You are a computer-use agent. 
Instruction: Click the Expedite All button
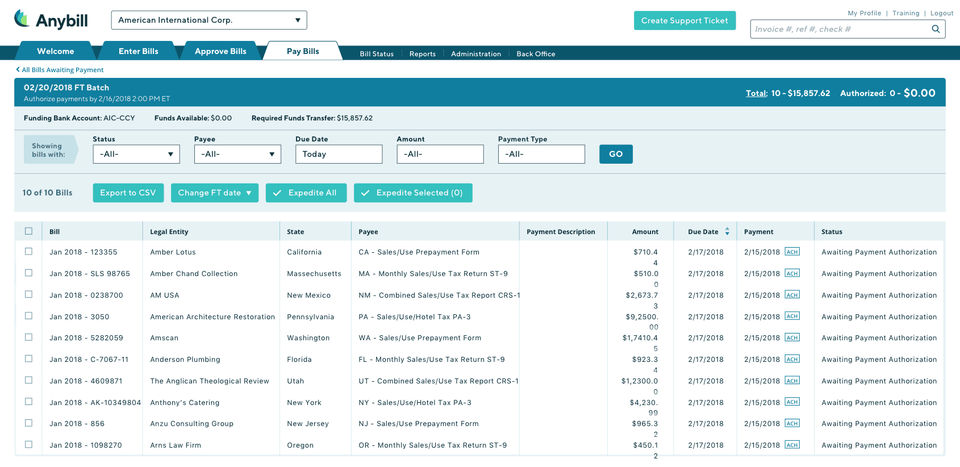306,193
